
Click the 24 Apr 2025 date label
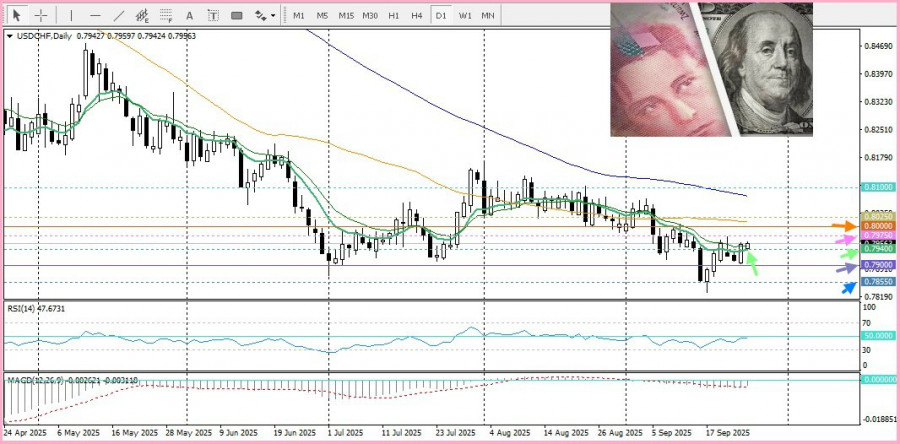click(x=23, y=432)
